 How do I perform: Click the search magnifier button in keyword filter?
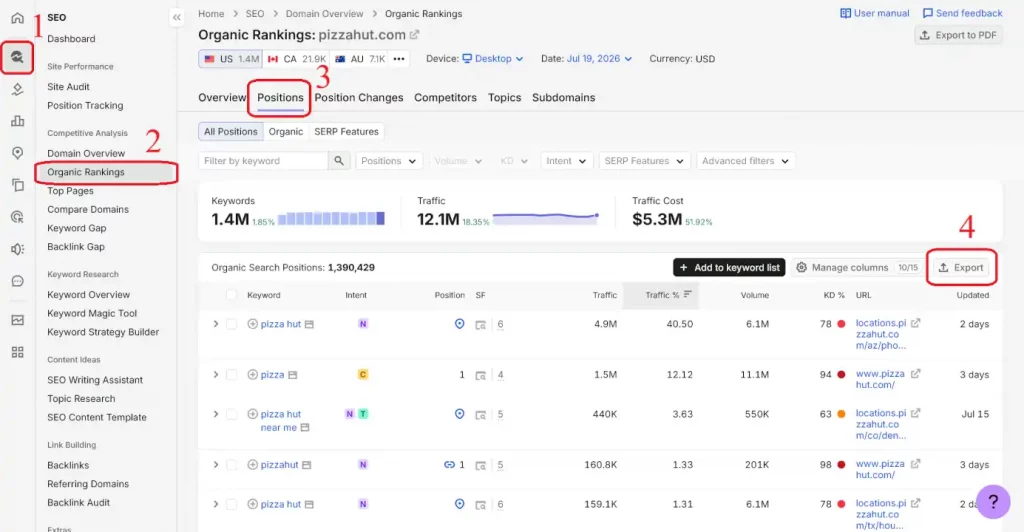coord(339,161)
